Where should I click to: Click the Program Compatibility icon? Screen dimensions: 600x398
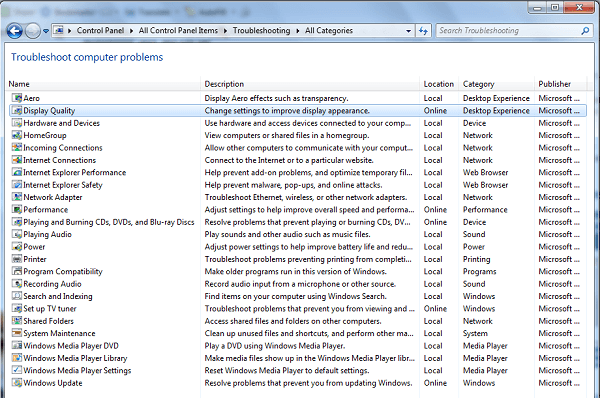point(17,271)
